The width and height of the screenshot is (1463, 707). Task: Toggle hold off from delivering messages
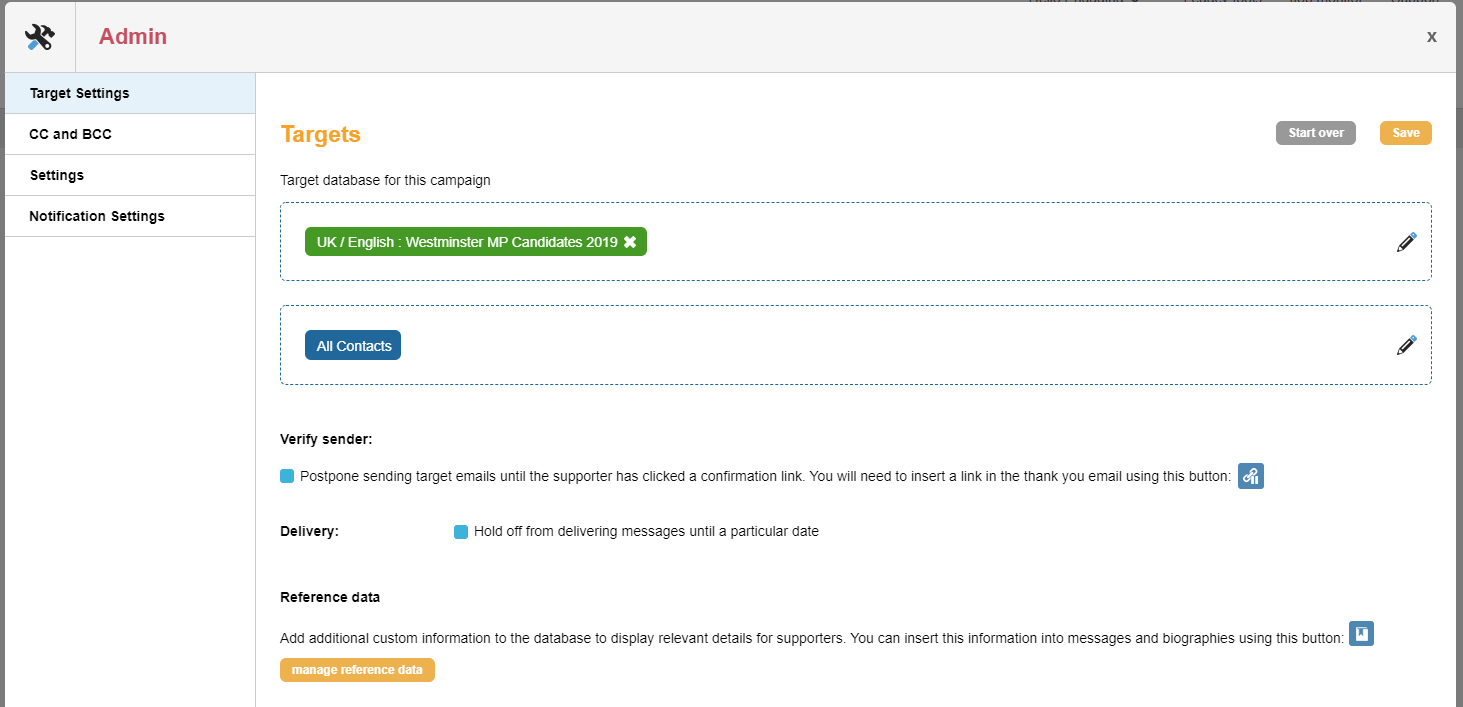pos(460,531)
